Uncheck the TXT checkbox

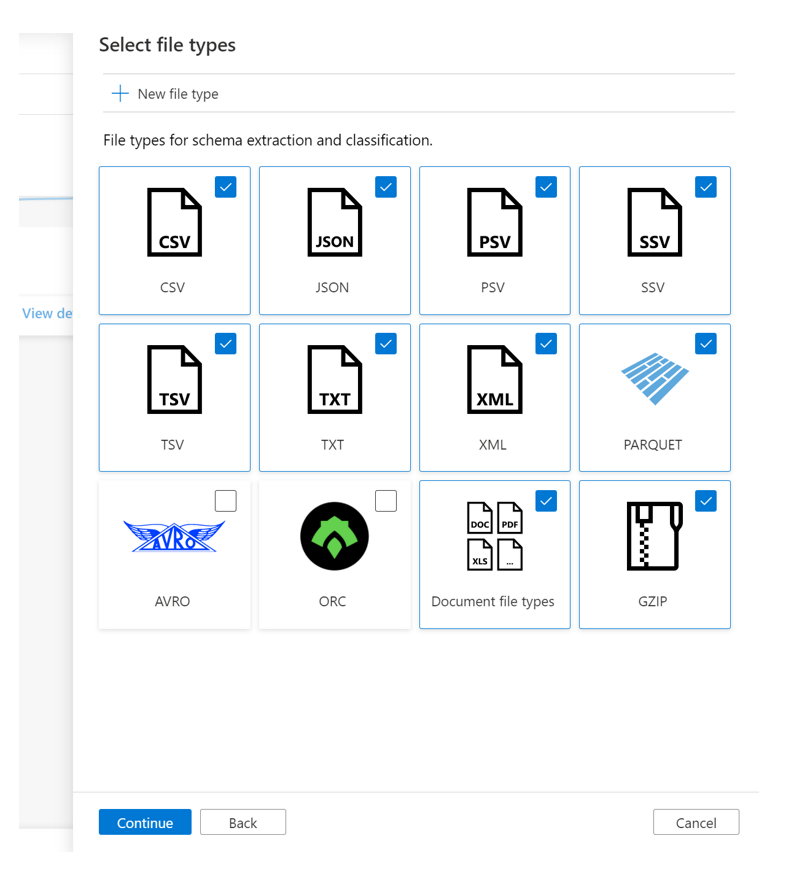pos(386,344)
